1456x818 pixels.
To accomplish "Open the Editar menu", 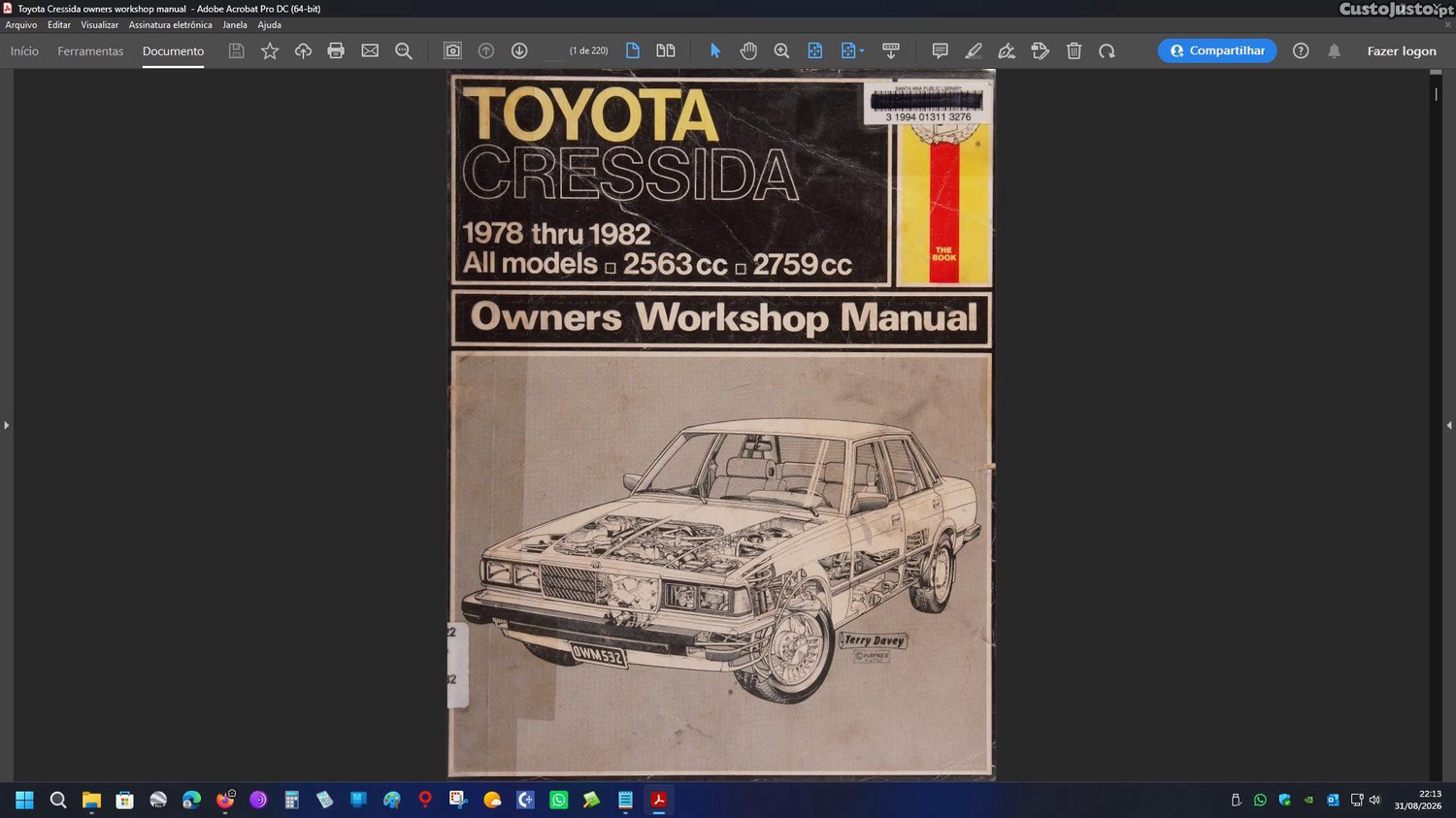I will pos(59,25).
